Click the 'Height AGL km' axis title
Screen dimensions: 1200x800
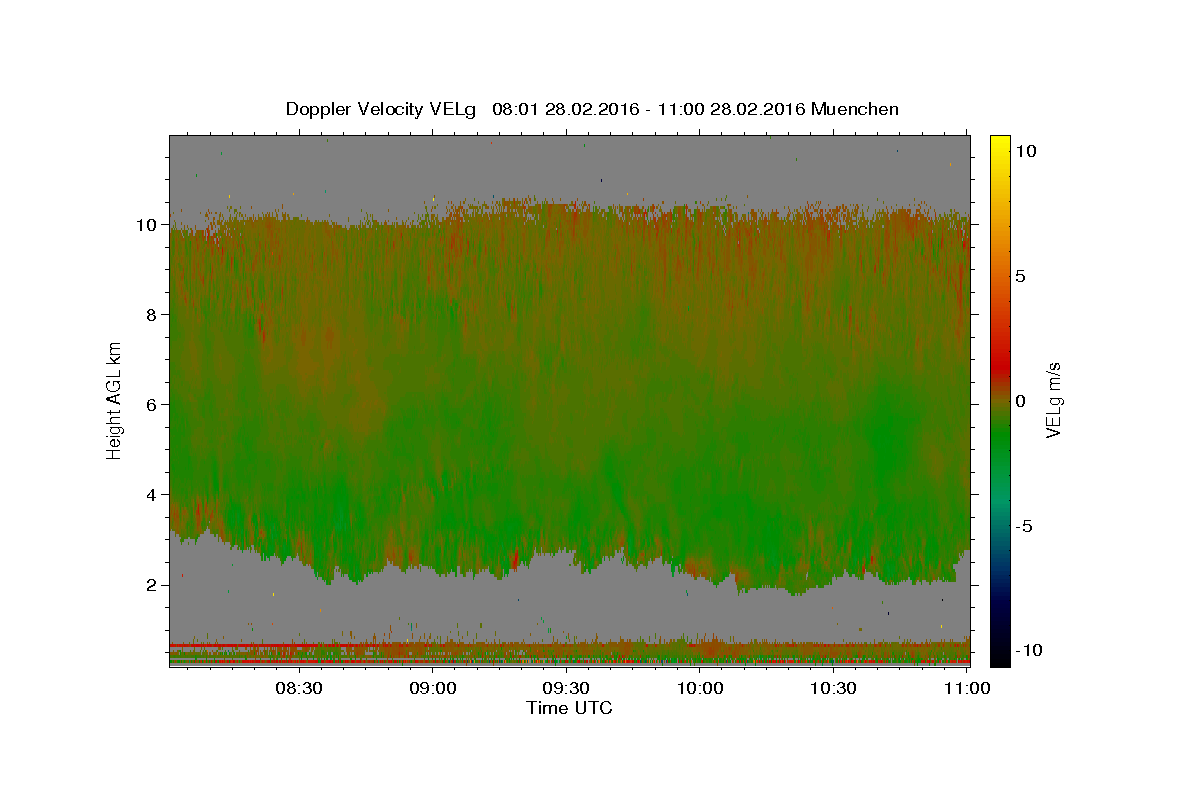(x=115, y=400)
